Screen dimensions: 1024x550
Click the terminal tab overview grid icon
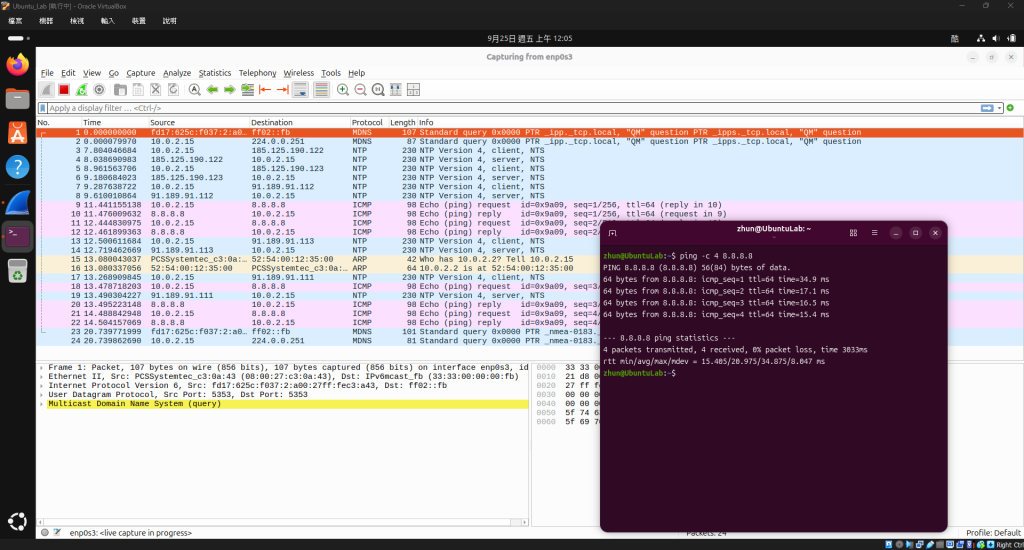pos(853,233)
